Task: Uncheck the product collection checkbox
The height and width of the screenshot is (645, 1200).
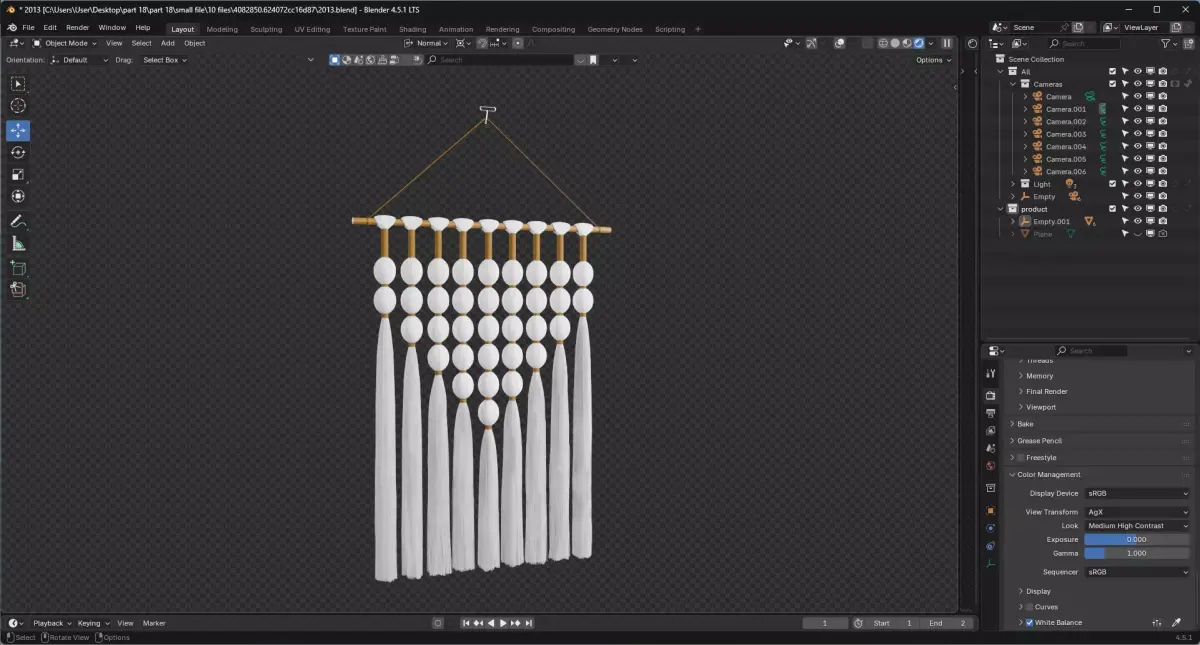Action: (x=1112, y=209)
